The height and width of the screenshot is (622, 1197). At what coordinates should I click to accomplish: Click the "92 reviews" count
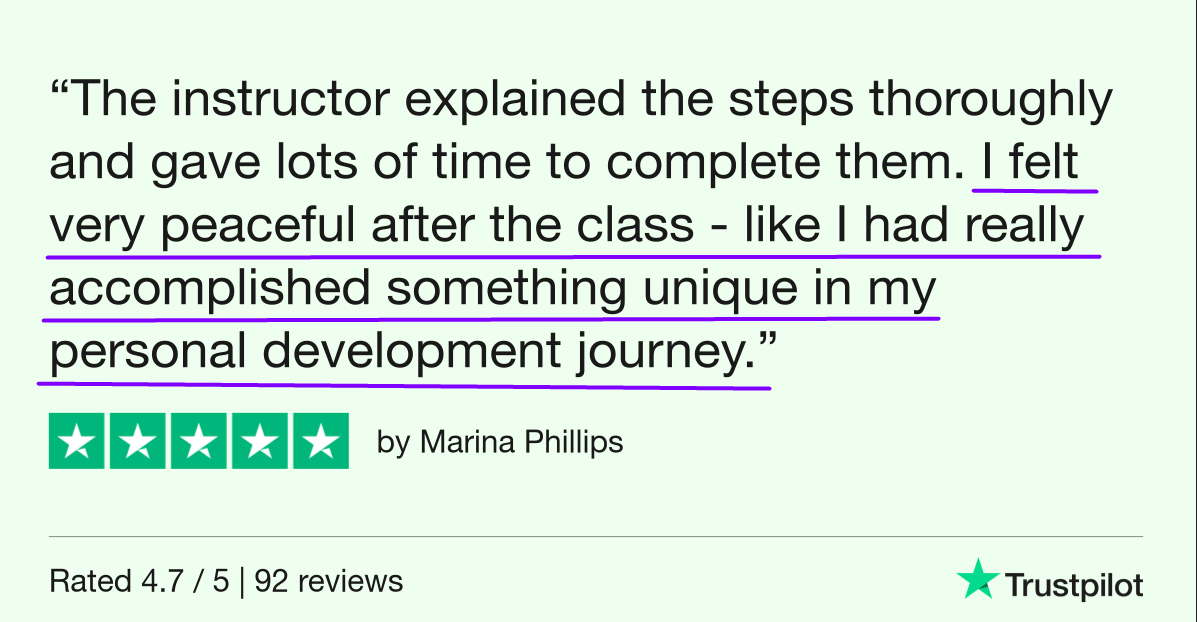point(329,581)
